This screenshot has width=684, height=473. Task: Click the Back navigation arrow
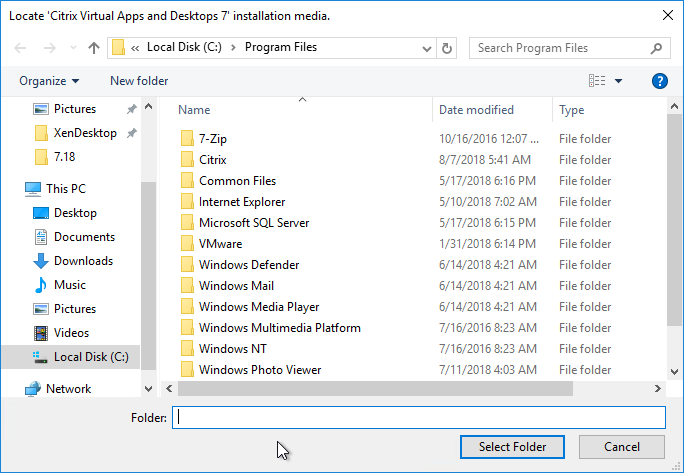coord(20,48)
